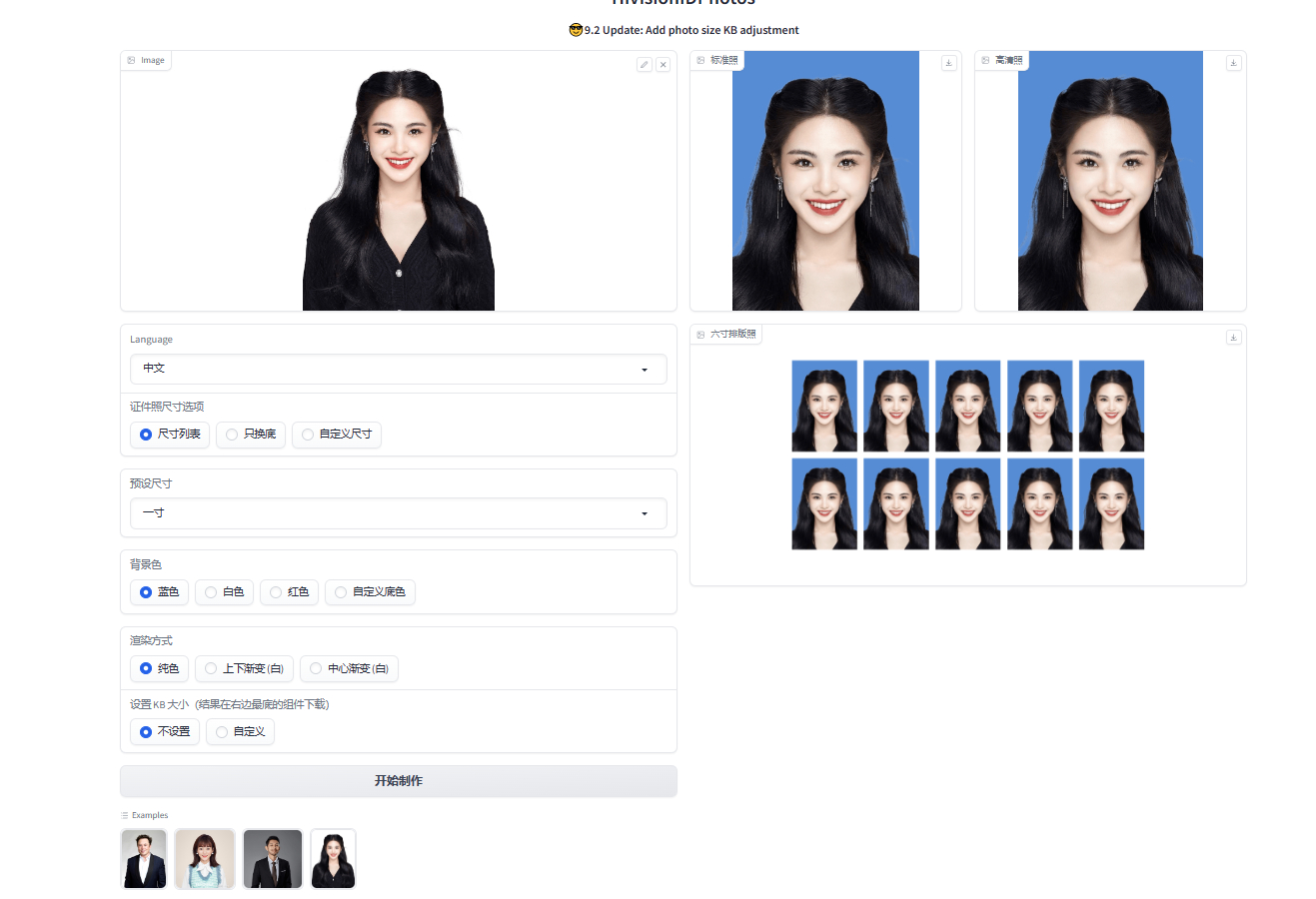Click the 标准照 panel label icon
This screenshot has height=899, width=1316.
[700, 61]
